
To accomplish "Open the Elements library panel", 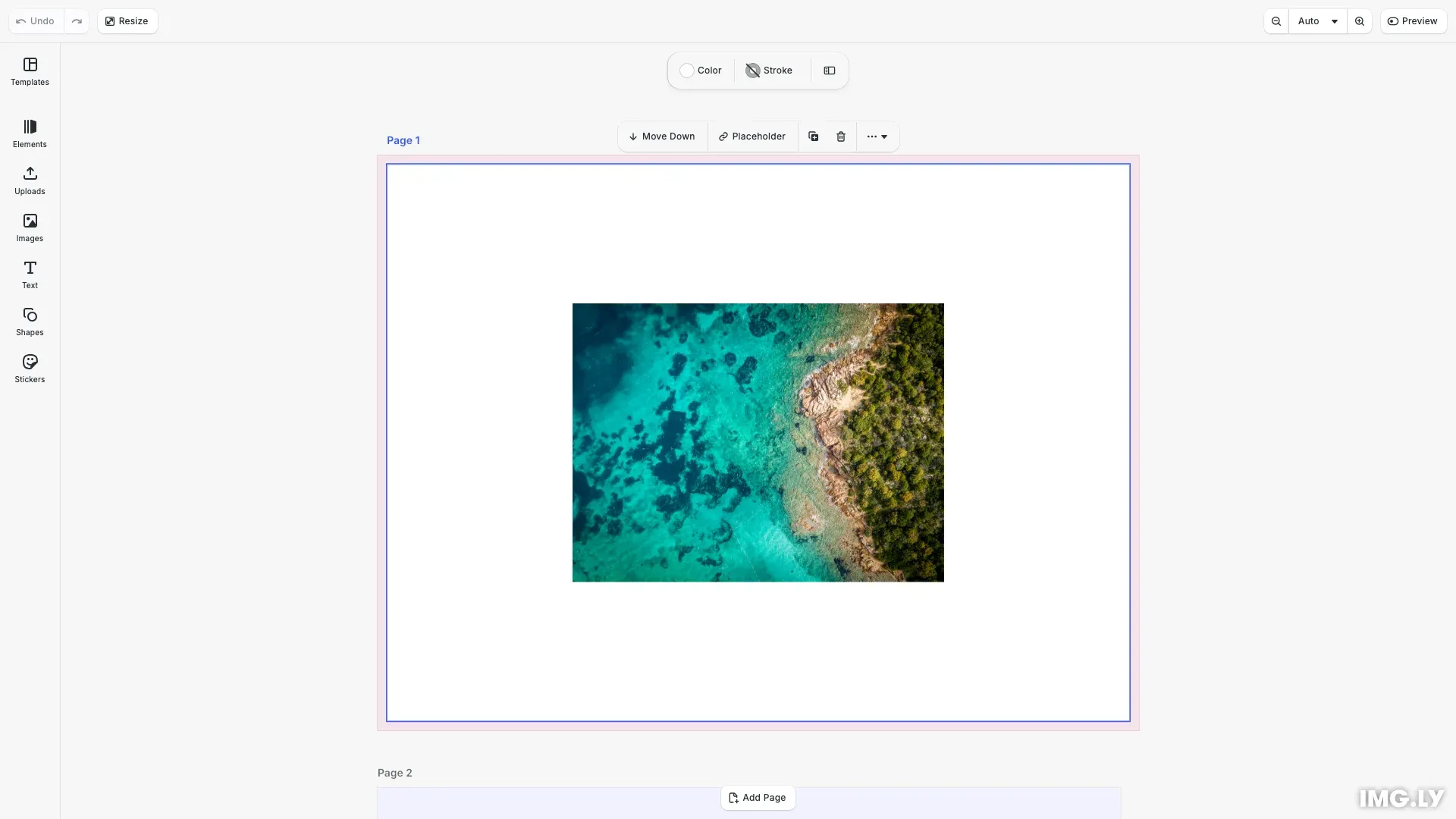I will [30, 133].
